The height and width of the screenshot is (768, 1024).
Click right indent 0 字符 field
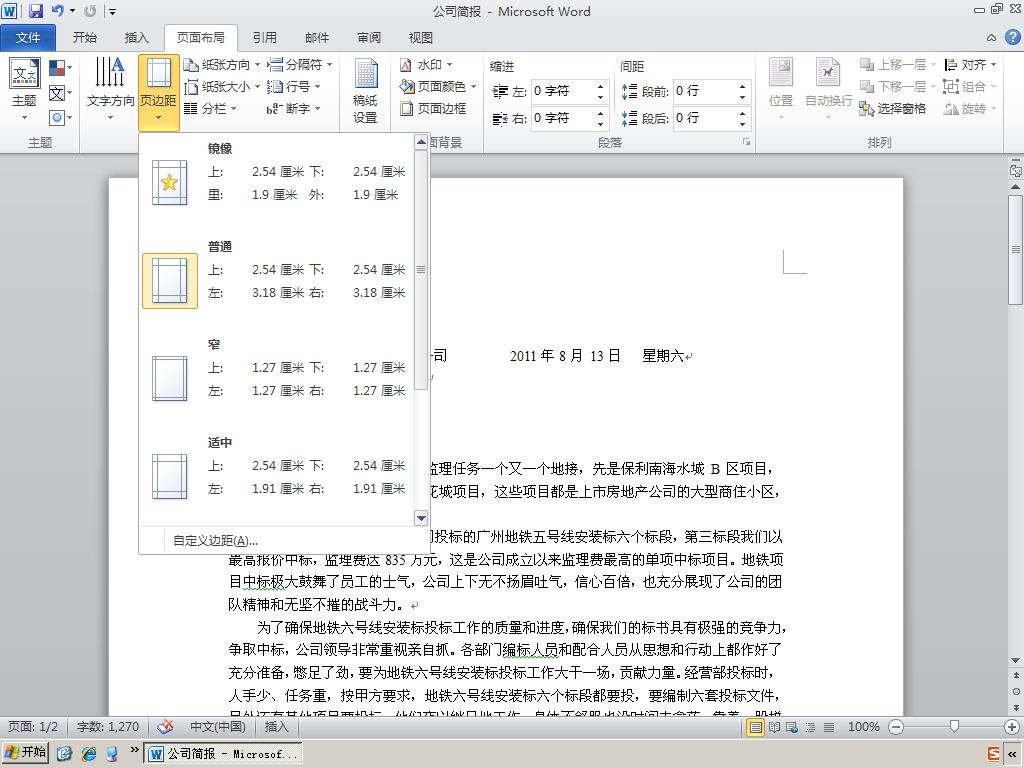tap(562, 118)
